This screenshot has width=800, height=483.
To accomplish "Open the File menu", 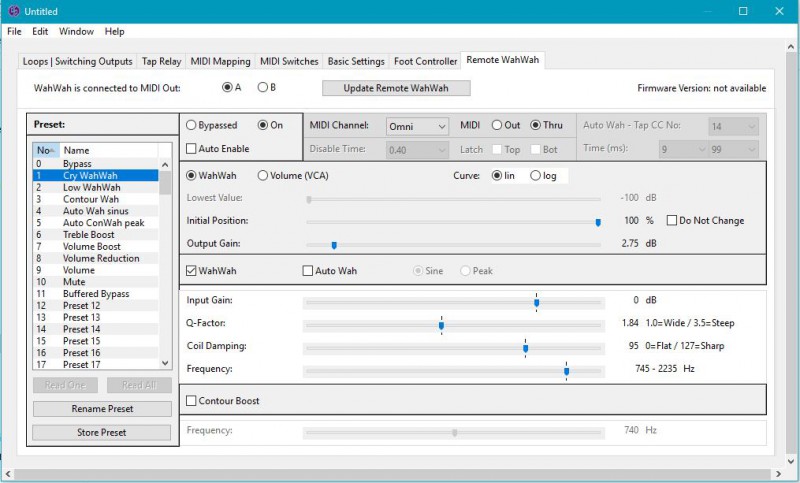I will pyautogui.click(x=14, y=32).
